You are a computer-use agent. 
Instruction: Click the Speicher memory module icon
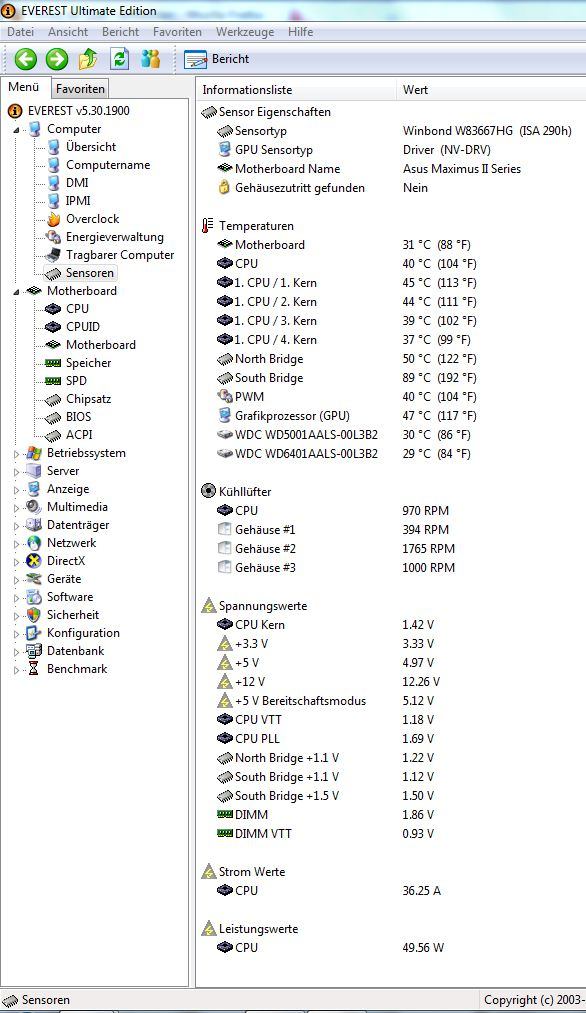click(x=54, y=363)
